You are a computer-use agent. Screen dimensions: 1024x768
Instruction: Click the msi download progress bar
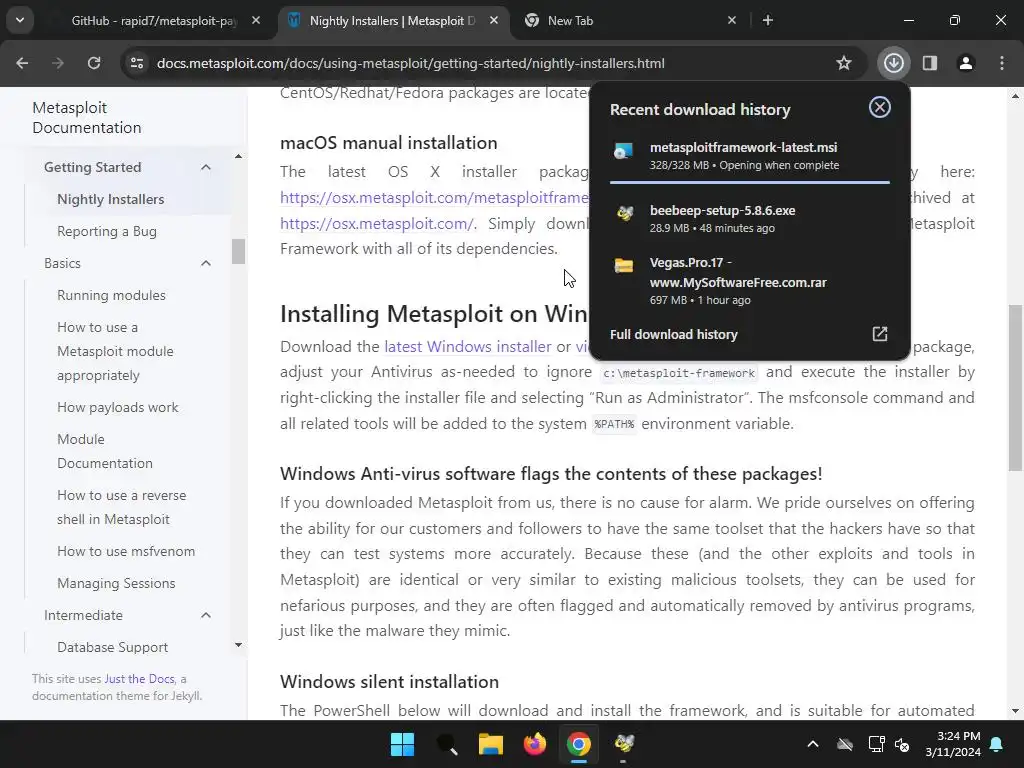[x=750, y=182]
